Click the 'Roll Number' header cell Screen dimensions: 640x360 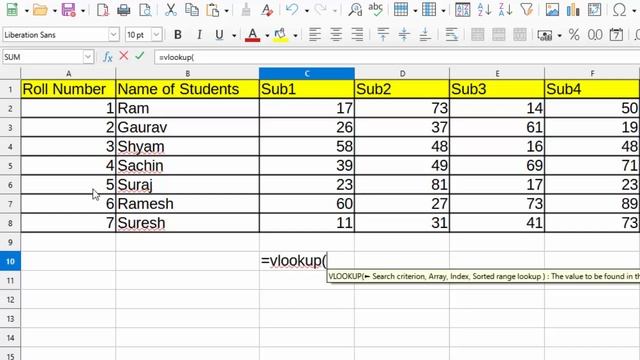pos(68,89)
